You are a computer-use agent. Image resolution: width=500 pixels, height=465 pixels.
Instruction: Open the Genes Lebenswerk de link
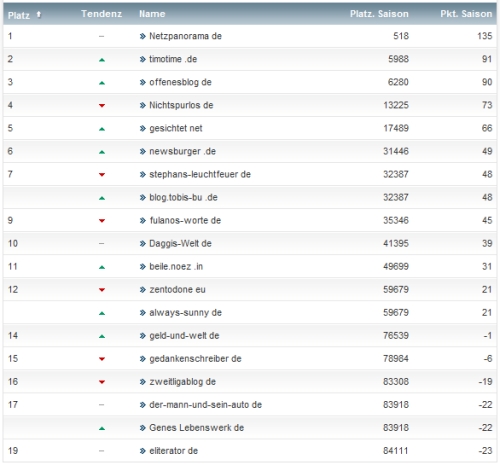pyautogui.click(x=196, y=428)
